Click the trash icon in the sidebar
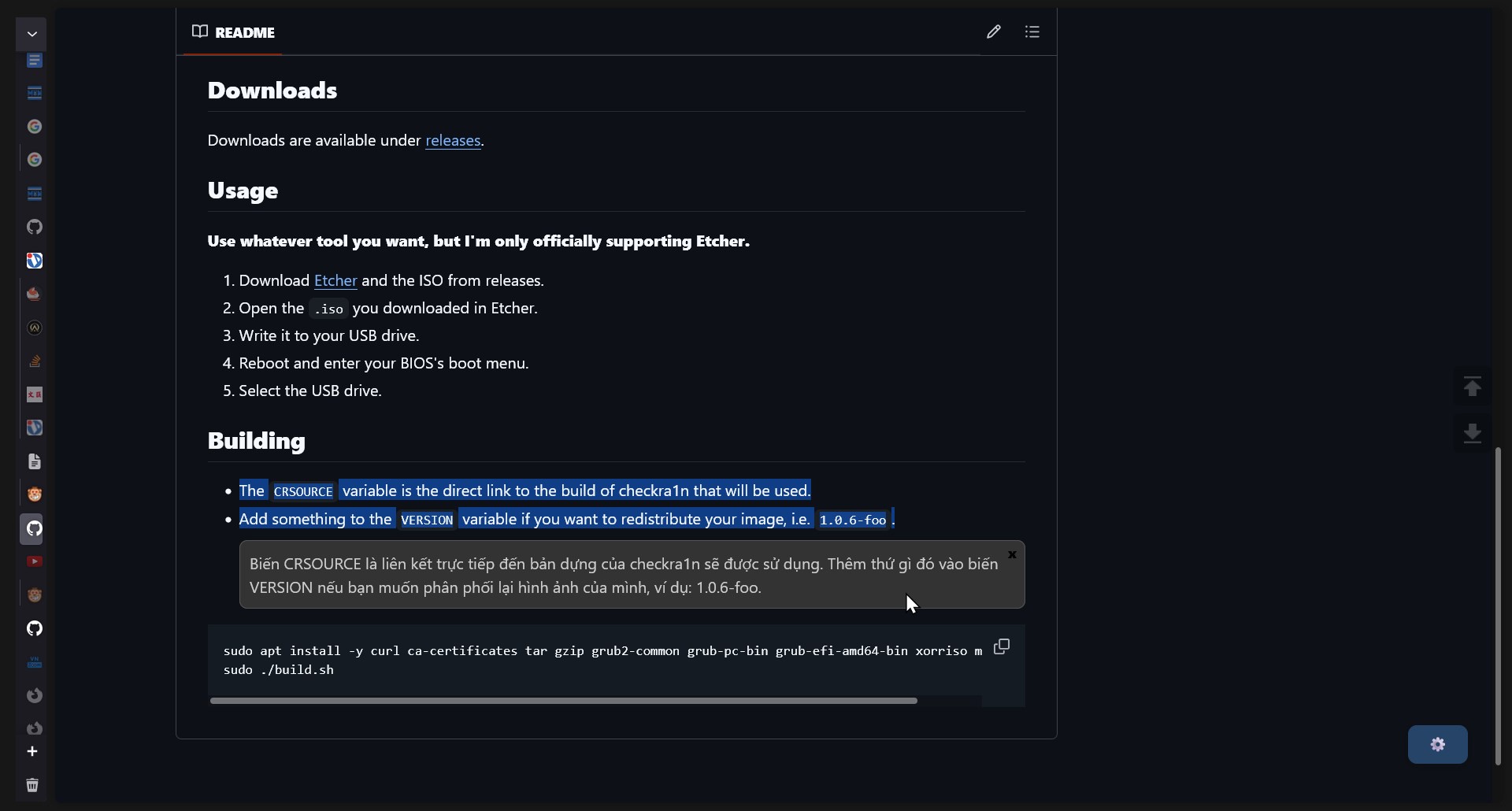This screenshot has width=1512, height=811. 32,785
